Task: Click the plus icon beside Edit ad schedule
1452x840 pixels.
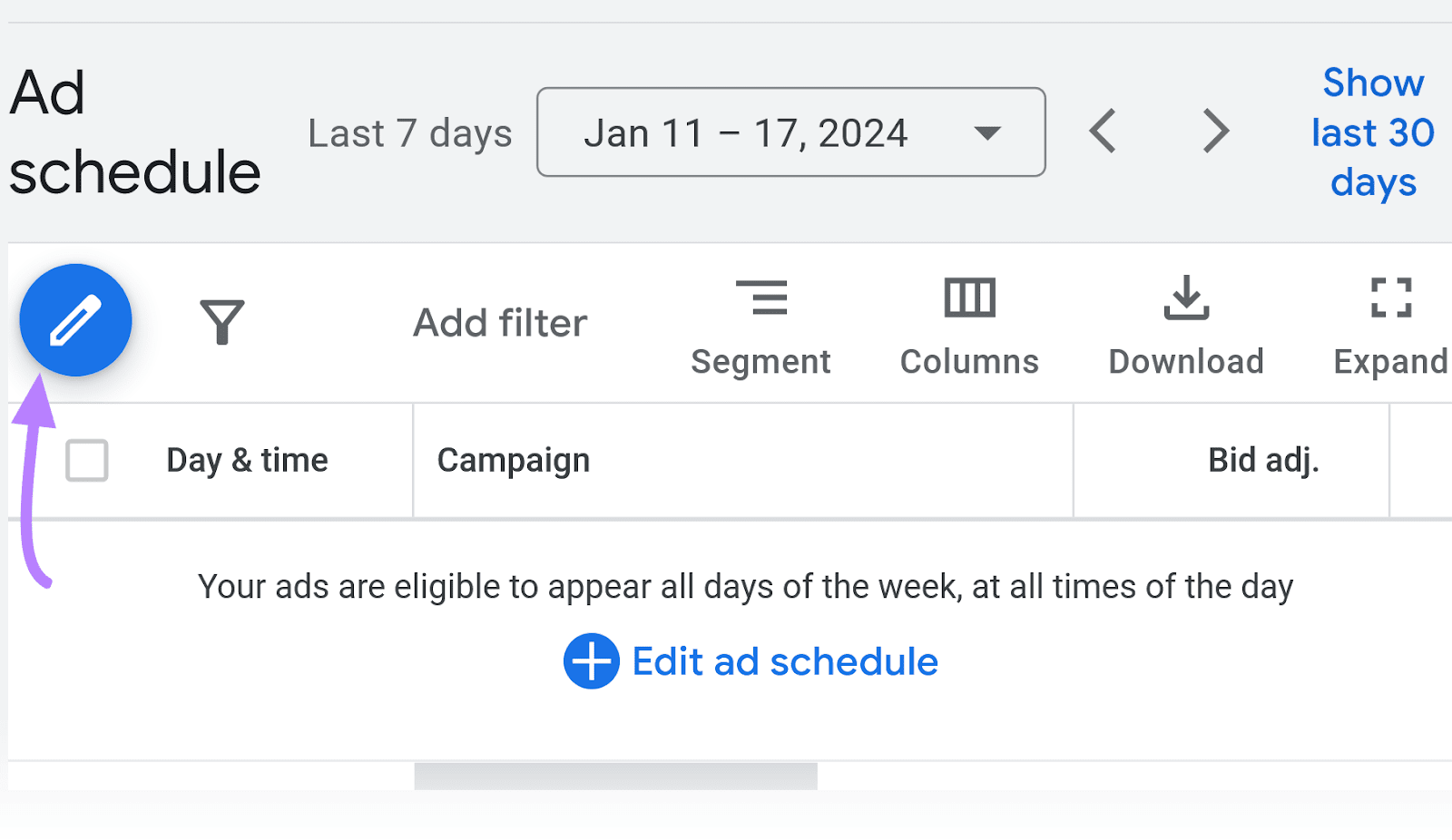Action: coord(591,660)
